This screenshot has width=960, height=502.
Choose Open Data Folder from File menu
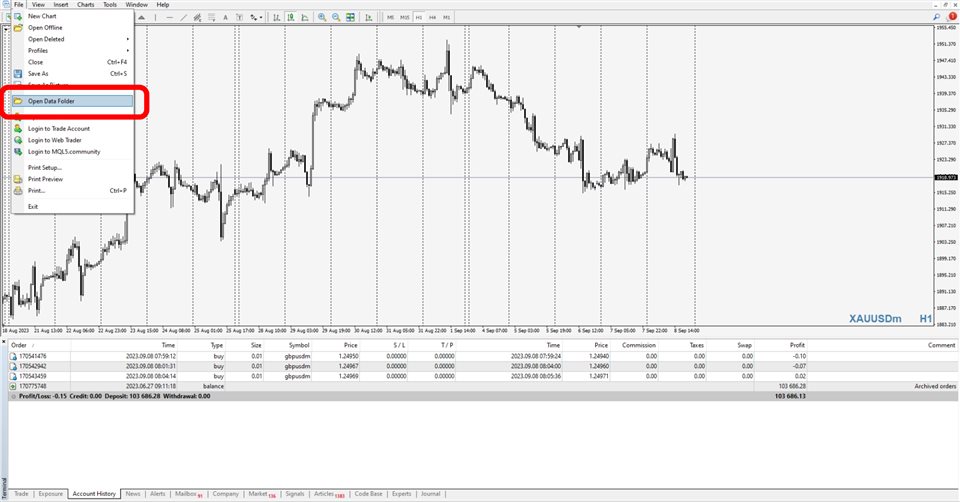click(x=64, y=101)
